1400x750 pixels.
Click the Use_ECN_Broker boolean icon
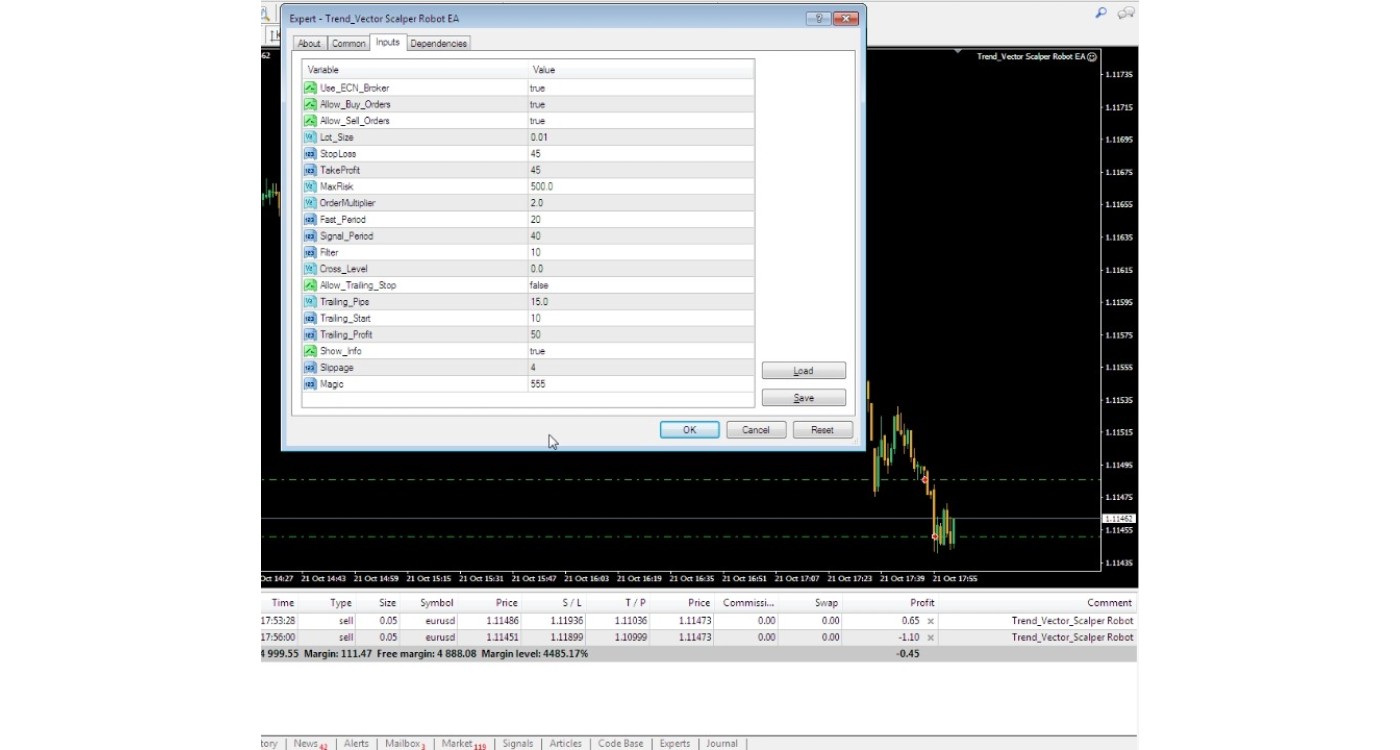tap(310, 88)
